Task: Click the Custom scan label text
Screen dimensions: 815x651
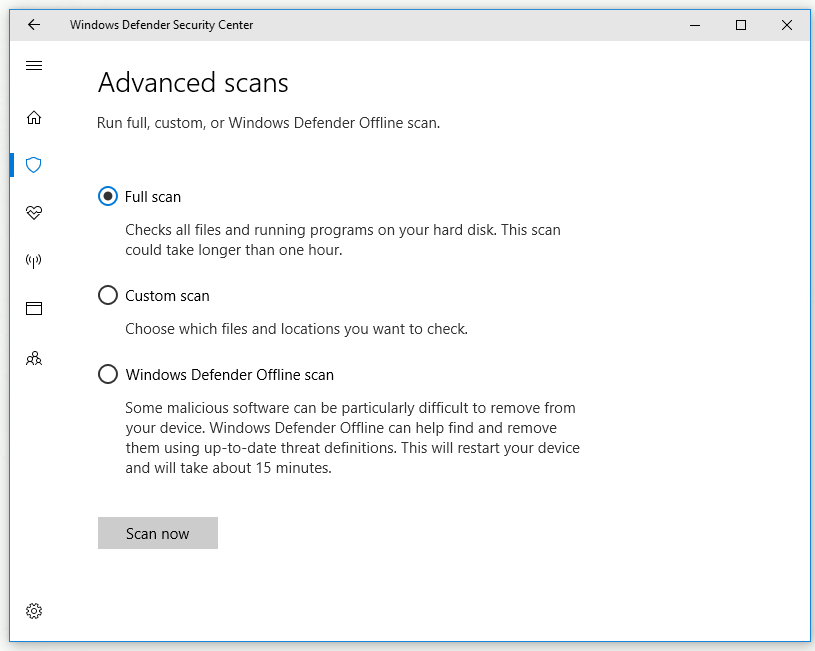Action: 167,296
